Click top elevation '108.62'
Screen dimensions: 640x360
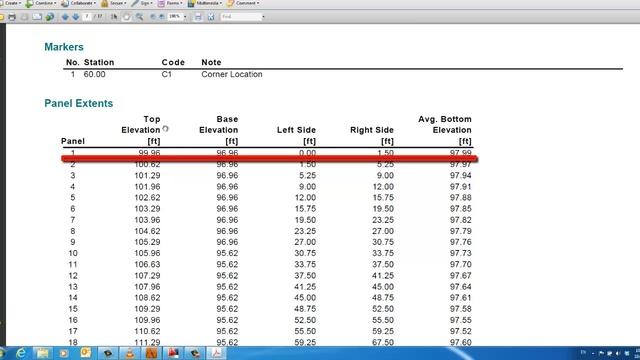(147, 298)
